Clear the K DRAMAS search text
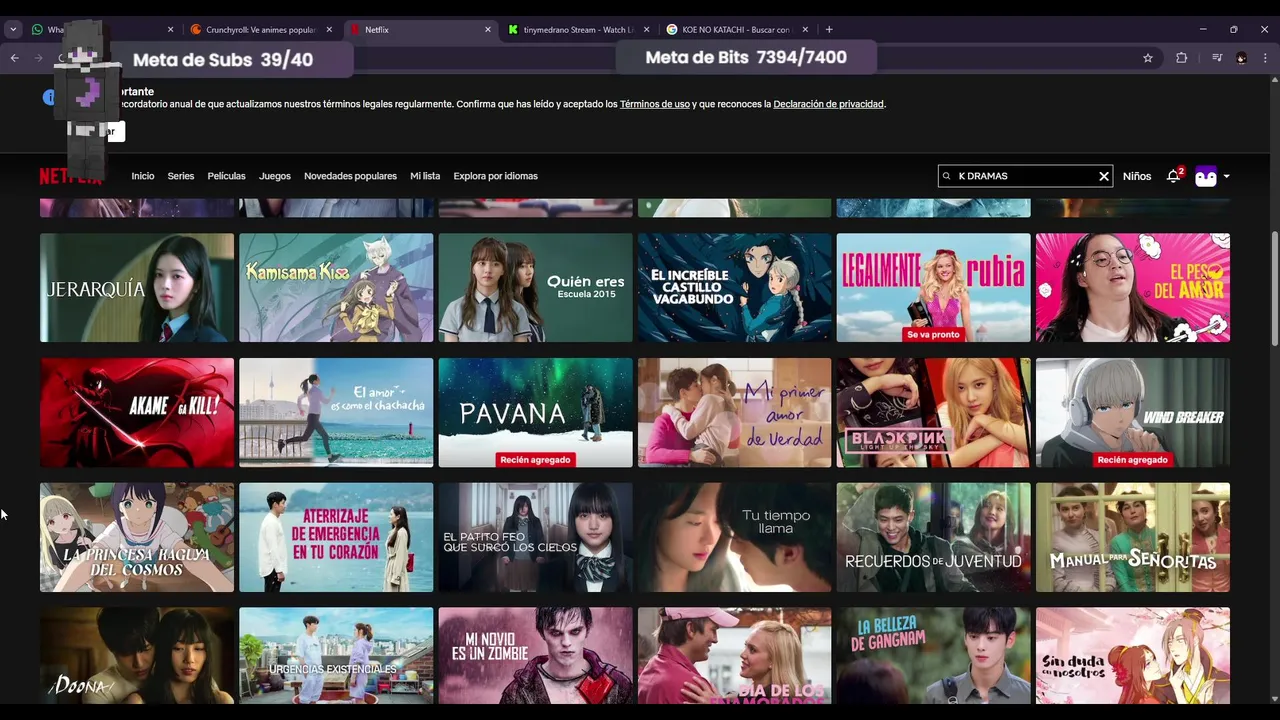1280x720 pixels. click(x=1104, y=176)
